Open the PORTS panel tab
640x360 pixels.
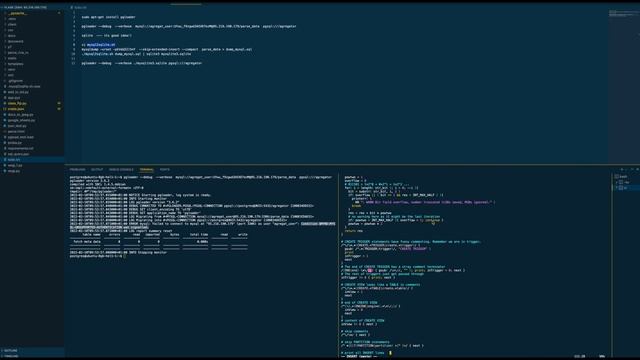(x=165, y=169)
